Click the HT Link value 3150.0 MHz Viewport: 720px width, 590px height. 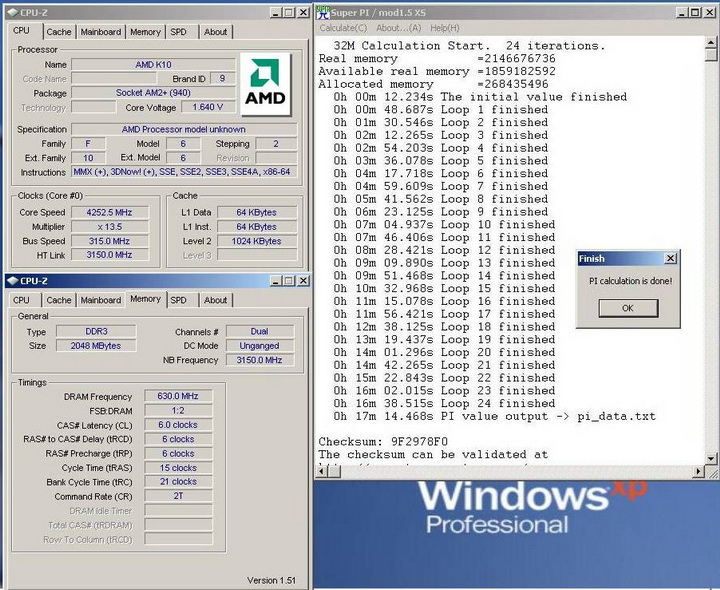pyautogui.click(x=110, y=255)
